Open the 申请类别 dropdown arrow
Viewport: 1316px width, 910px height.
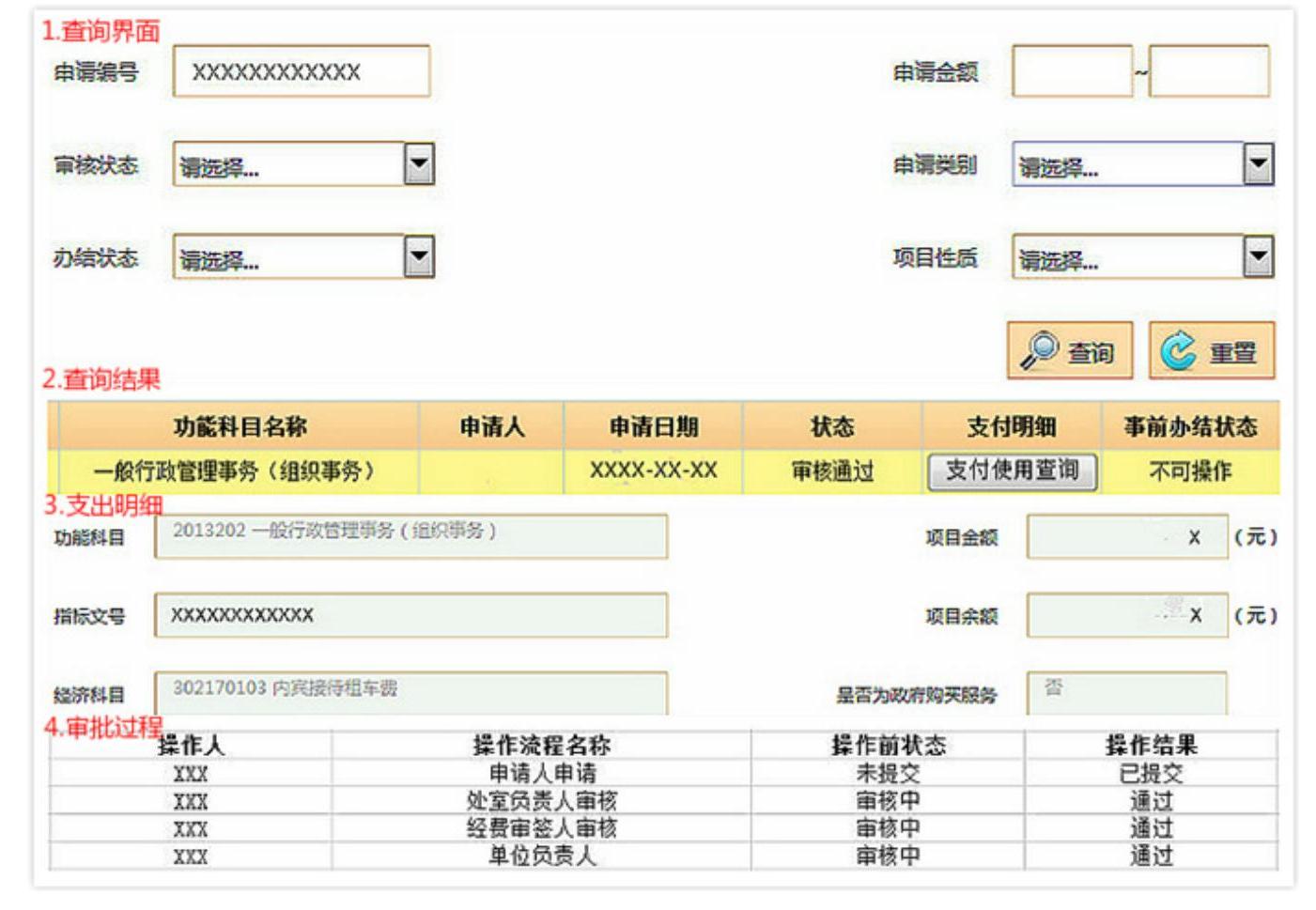tap(1258, 164)
